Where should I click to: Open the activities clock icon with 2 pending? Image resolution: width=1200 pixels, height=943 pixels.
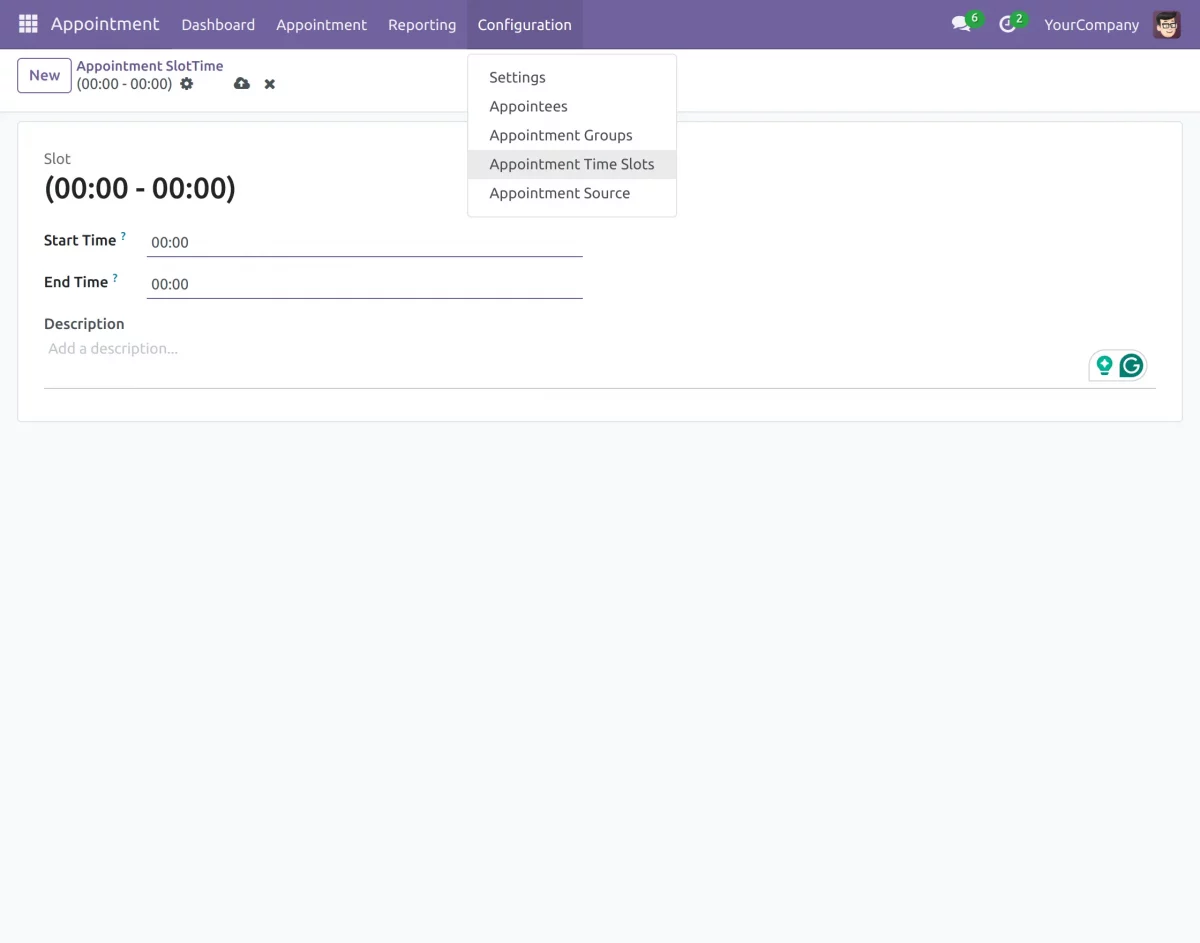tap(1008, 24)
